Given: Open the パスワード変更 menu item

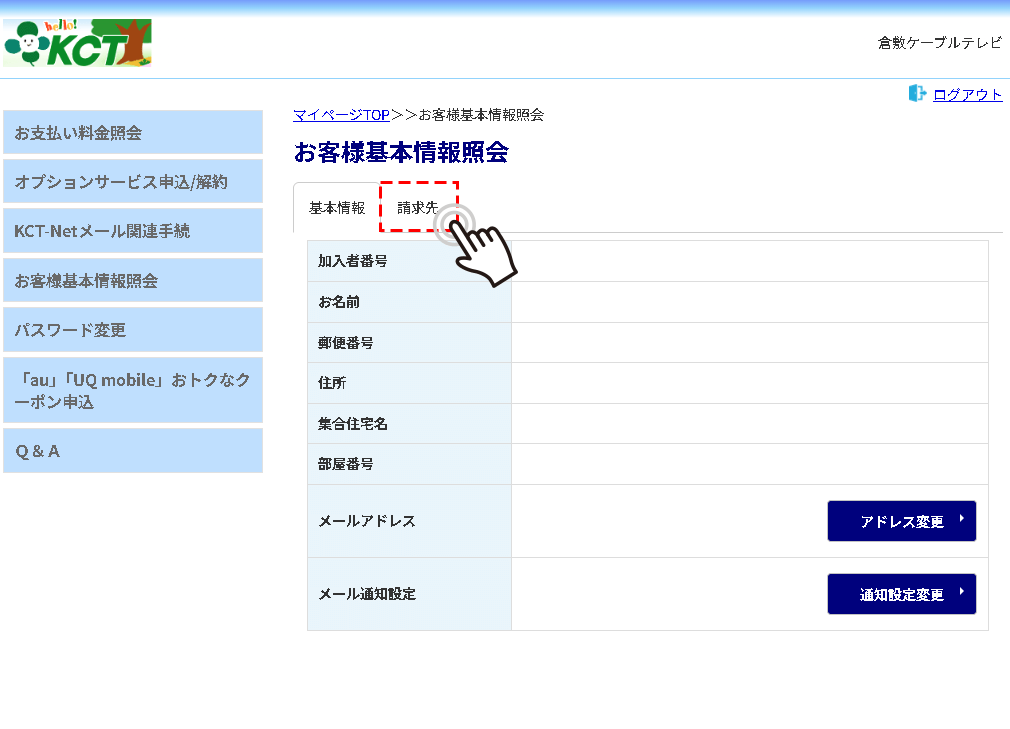Looking at the screenshot, I should (x=133, y=330).
